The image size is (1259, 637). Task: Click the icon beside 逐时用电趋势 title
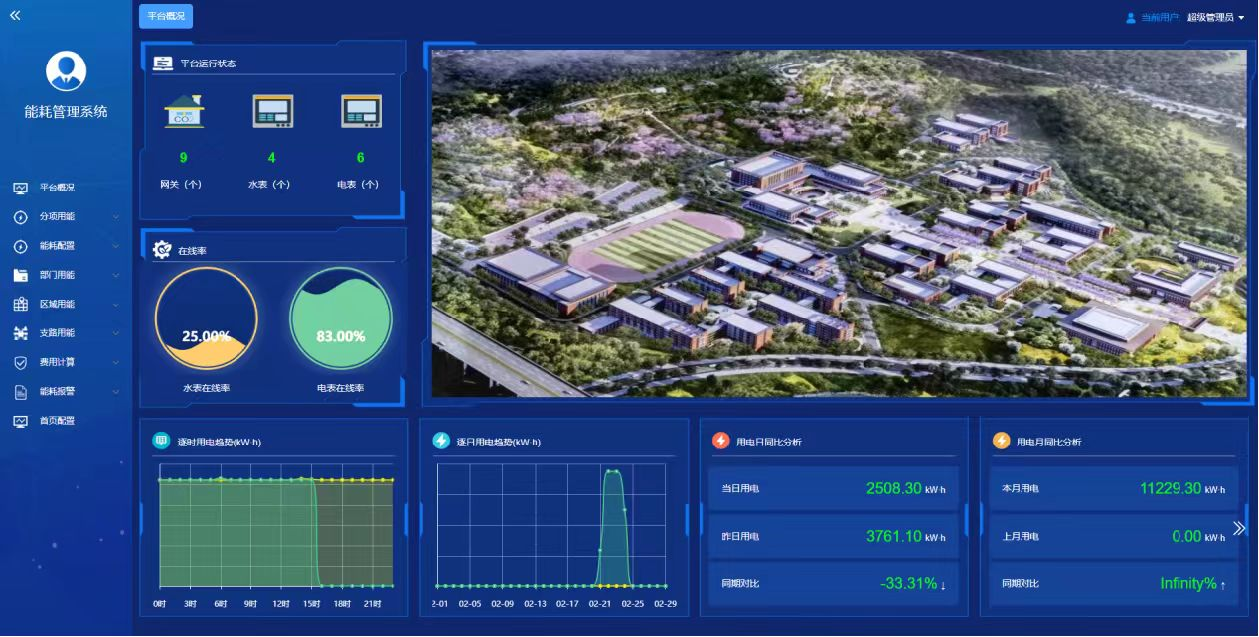click(161, 441)
